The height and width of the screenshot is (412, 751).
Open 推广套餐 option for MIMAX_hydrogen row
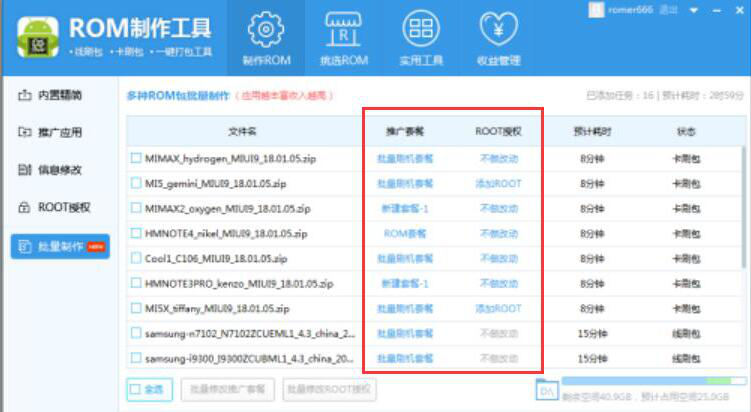click(x=405, y=159)
